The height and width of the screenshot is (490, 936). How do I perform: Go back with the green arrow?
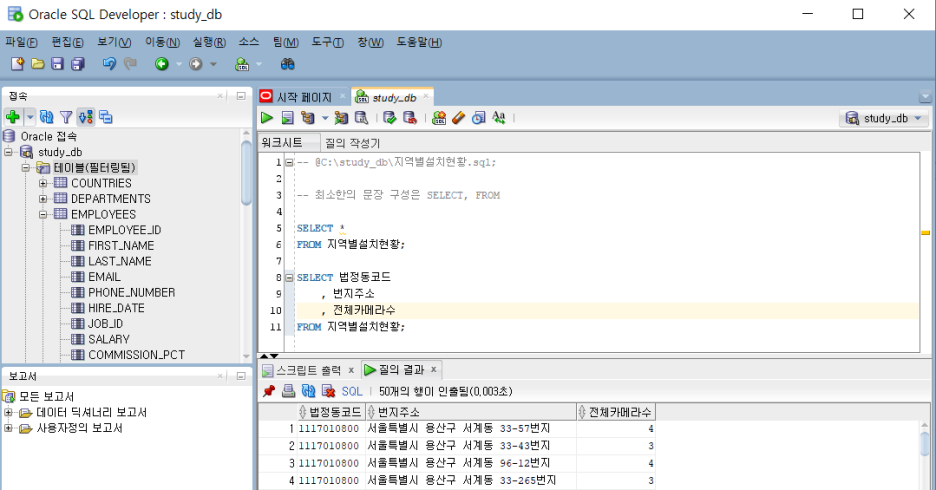click(162, 64)
